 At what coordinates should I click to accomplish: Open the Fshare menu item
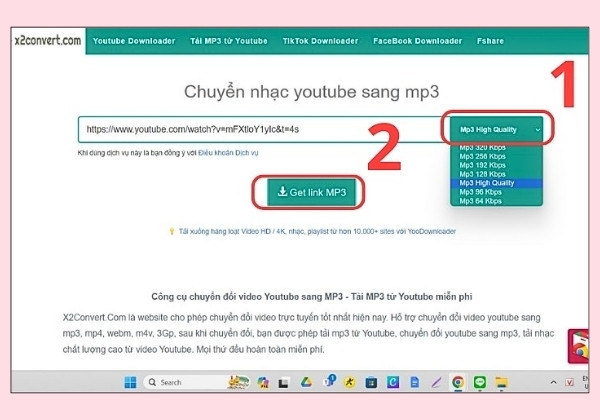(x=490, y=41)
